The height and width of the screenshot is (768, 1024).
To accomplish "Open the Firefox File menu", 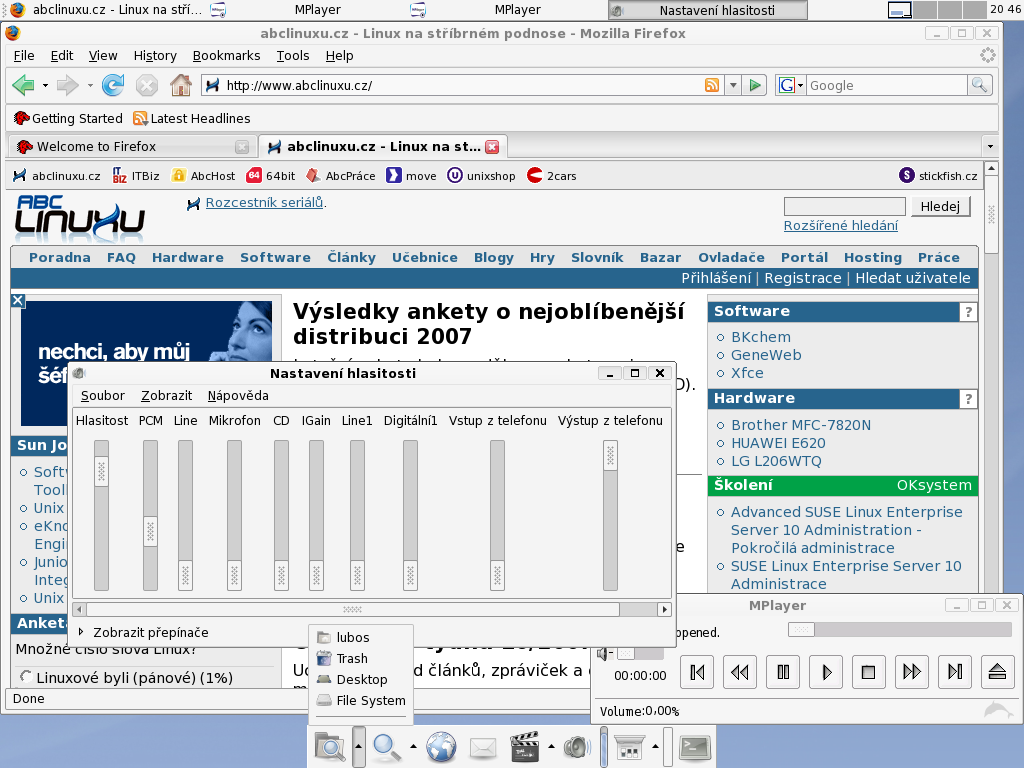I will tap(24, 56).
